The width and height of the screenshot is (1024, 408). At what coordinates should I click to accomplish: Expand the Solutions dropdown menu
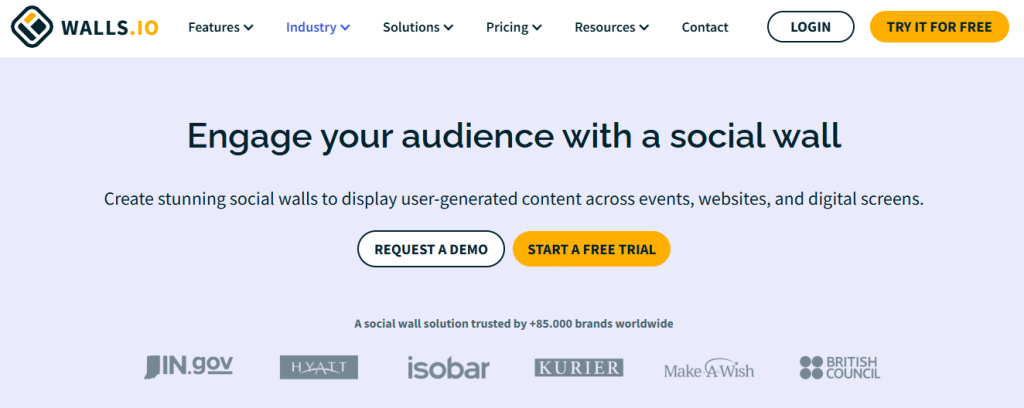coord(417,27)
